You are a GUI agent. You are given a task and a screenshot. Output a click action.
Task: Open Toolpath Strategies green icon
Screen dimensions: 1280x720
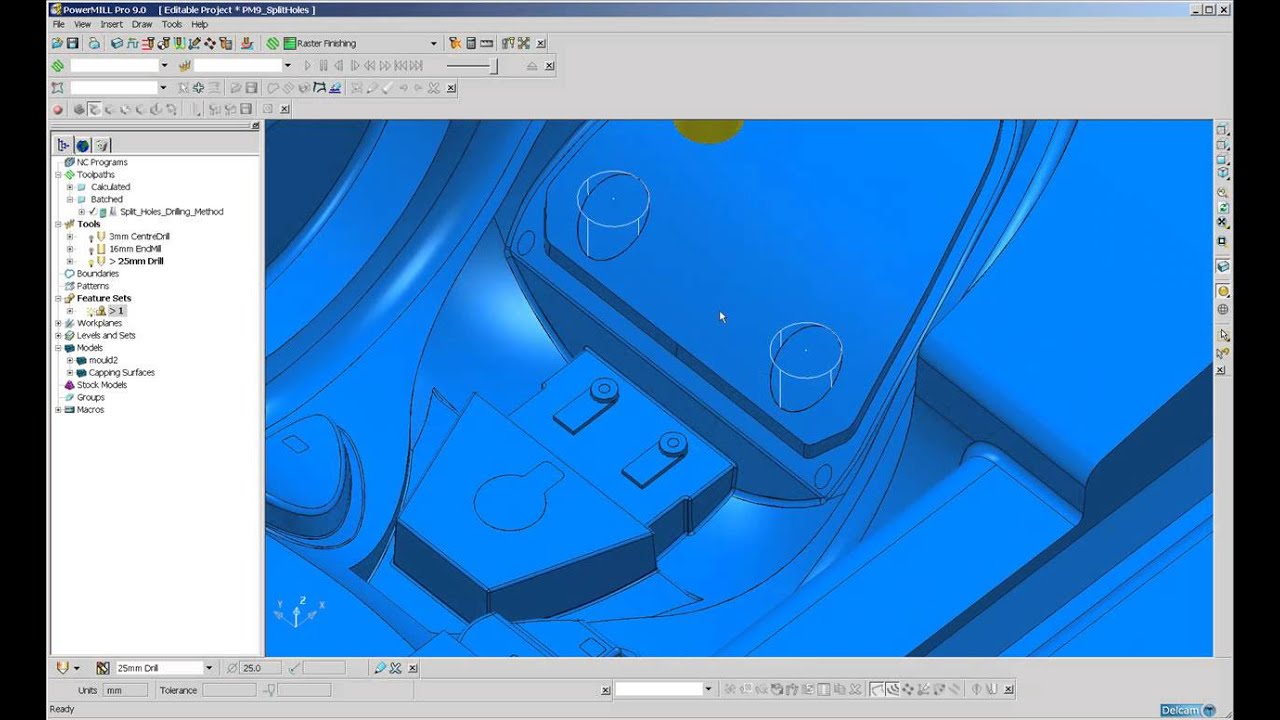click(273, 43)
